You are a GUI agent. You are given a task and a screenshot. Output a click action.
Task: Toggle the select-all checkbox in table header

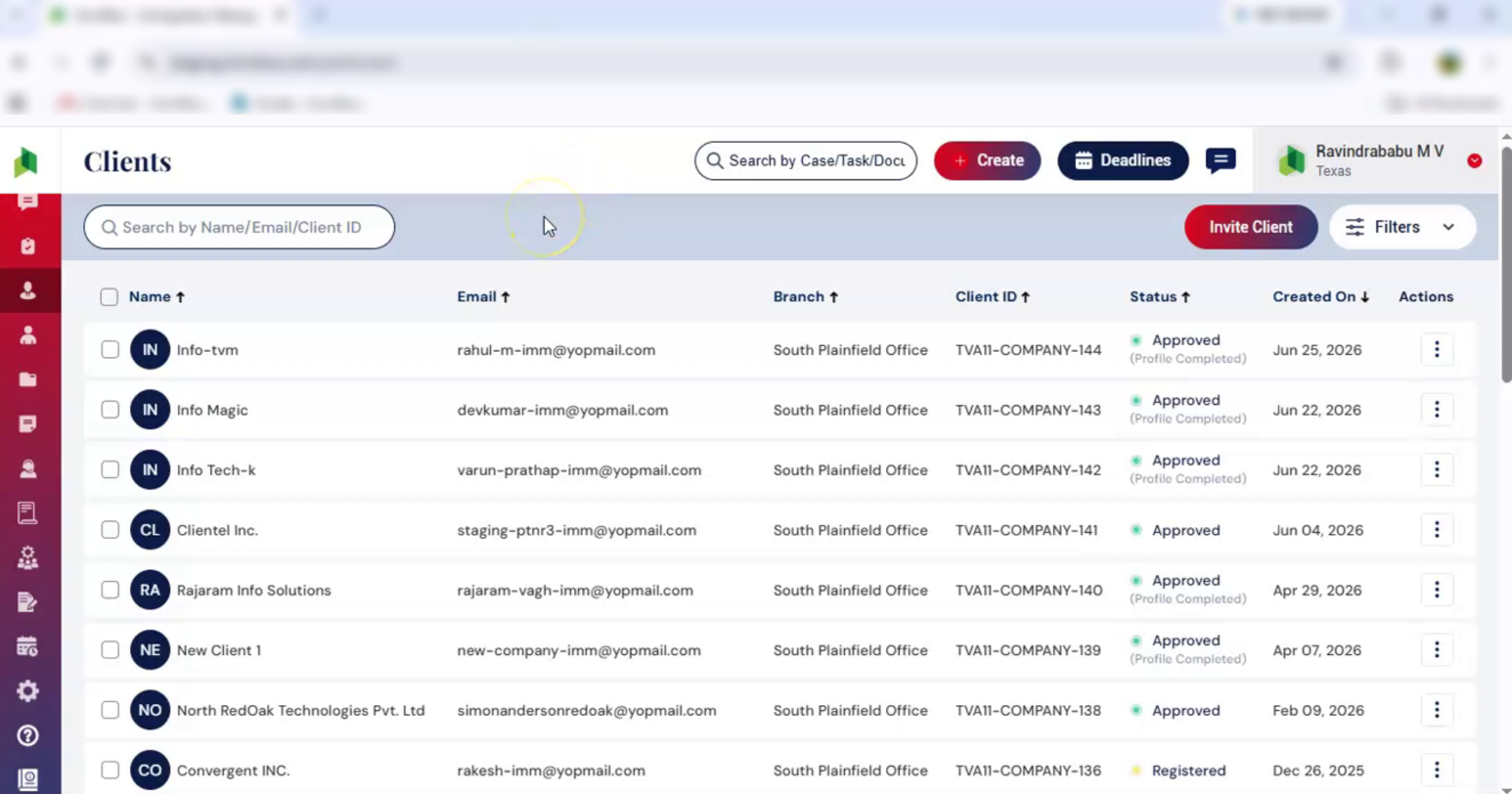coord(109,297)
